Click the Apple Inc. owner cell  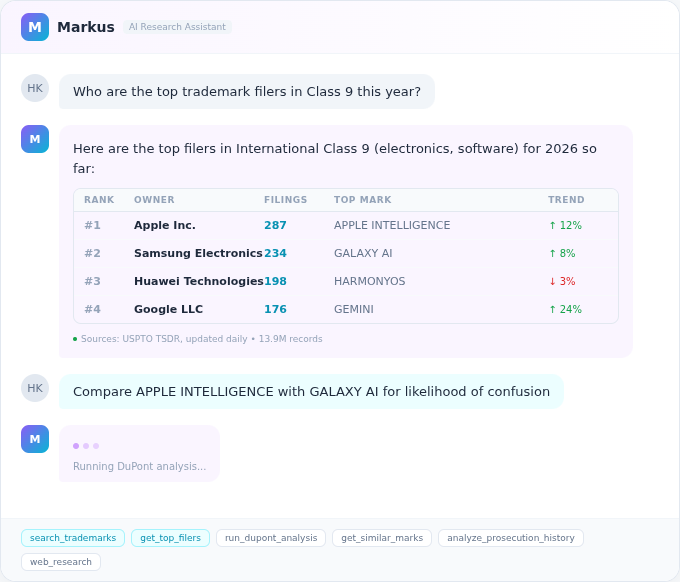pos(165,225)
